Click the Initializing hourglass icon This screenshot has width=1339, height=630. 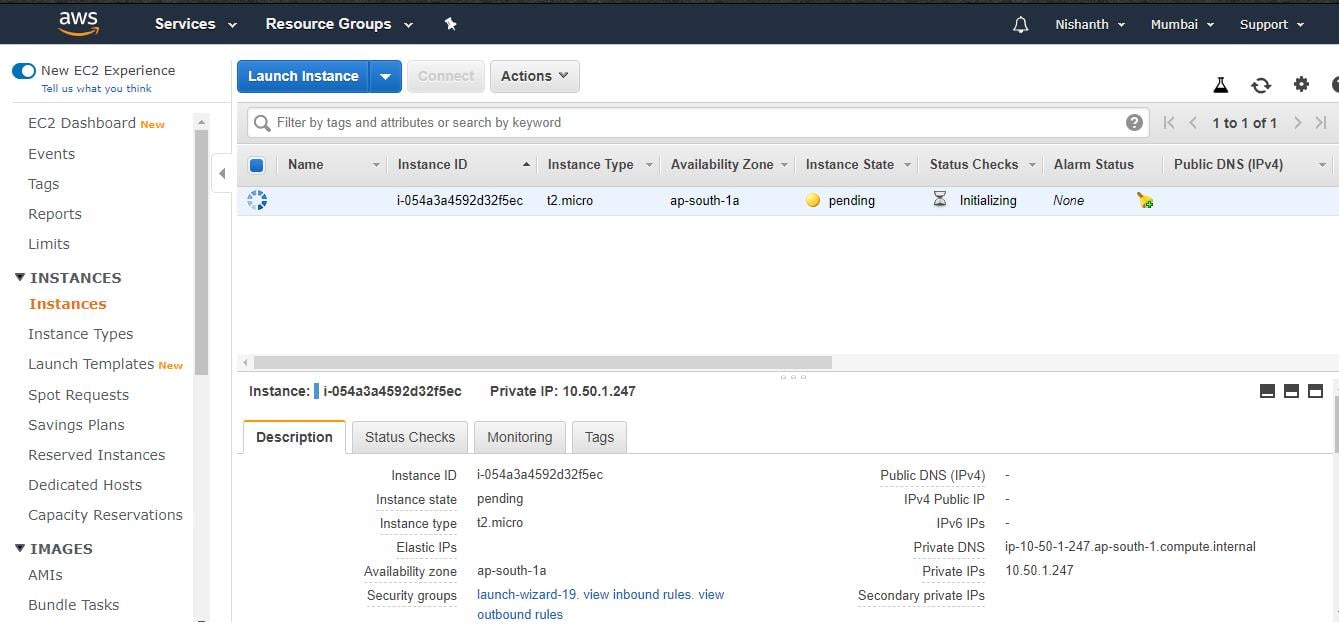click(x=939, y=200)
